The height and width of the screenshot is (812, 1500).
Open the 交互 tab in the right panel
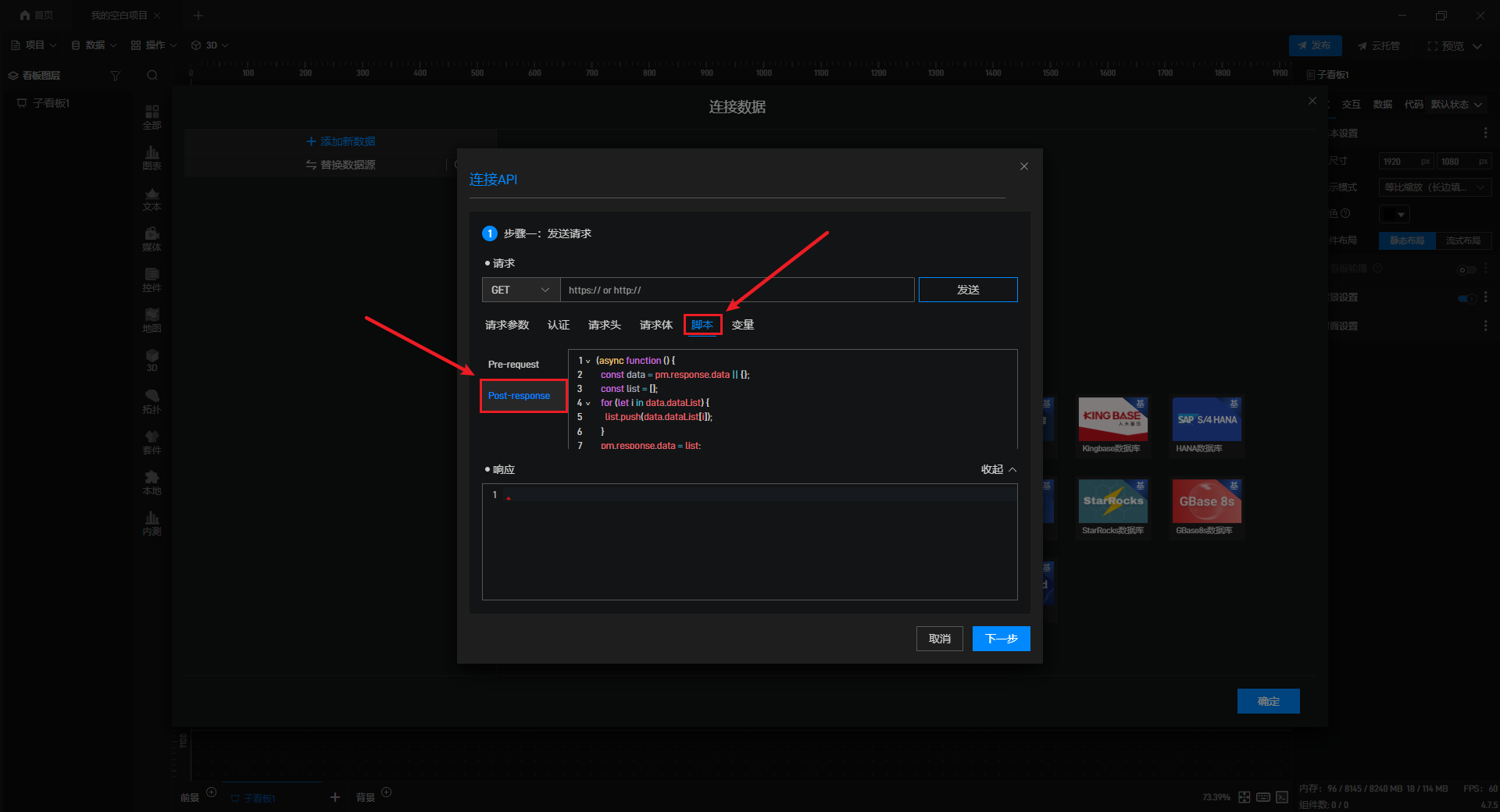[x=1352, y=105]
